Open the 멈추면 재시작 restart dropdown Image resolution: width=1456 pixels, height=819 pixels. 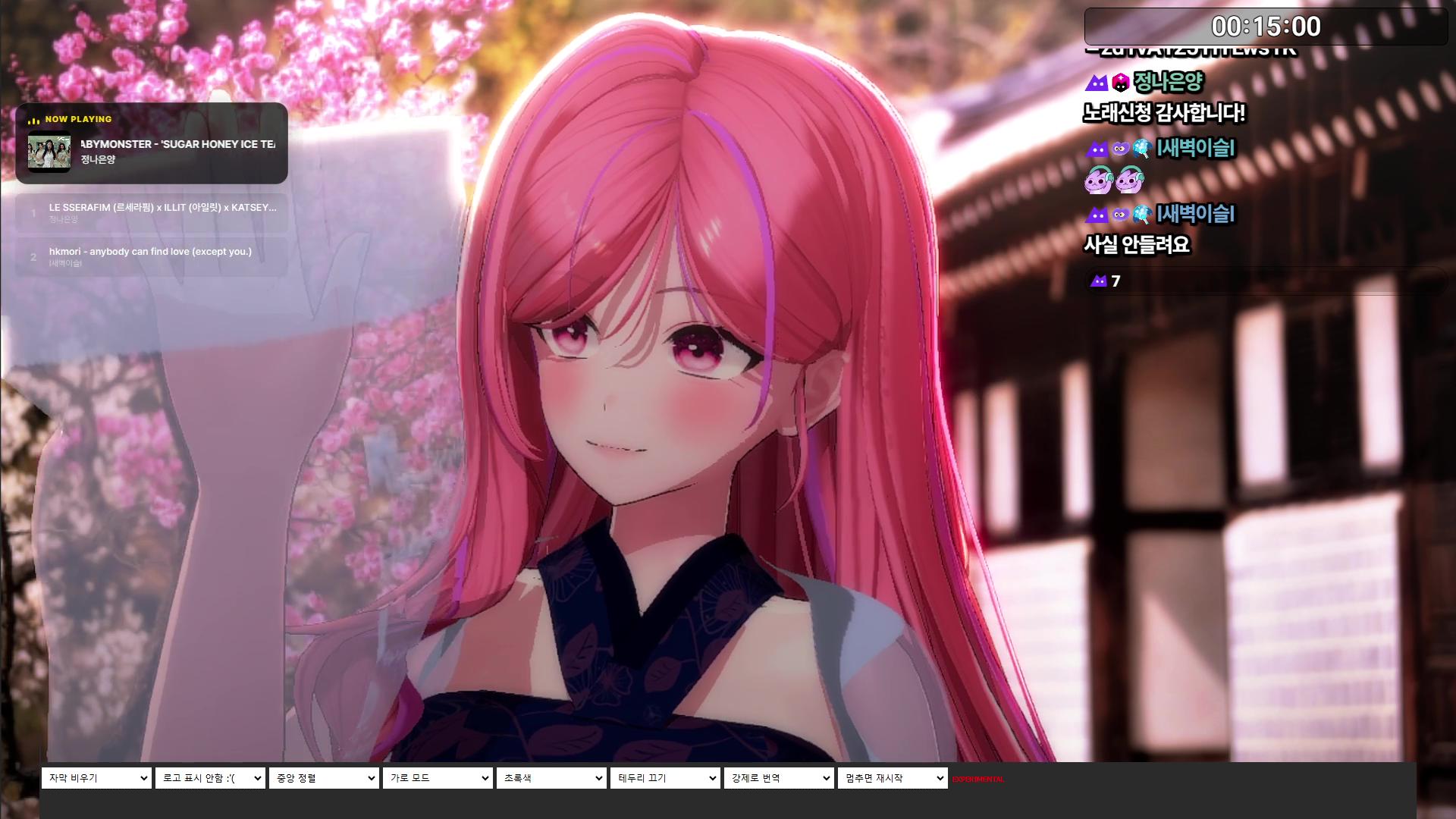[893, 778]
